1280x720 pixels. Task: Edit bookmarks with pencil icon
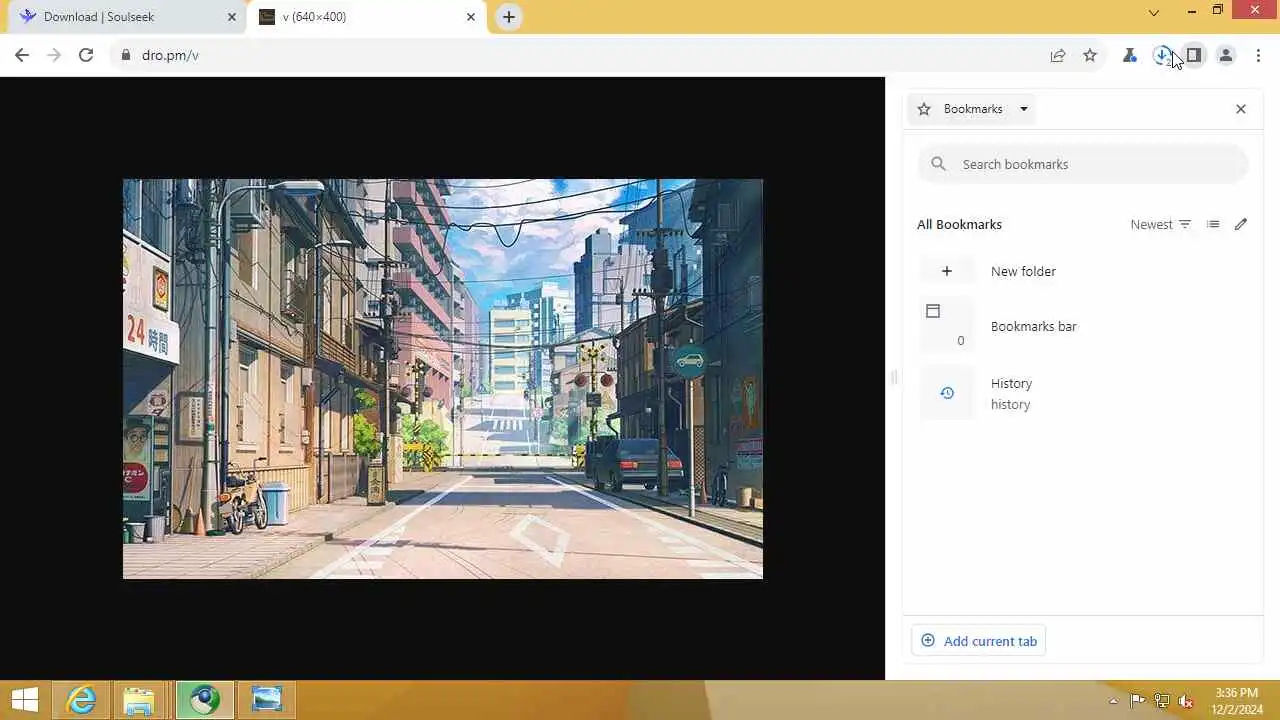point(1241,224)
